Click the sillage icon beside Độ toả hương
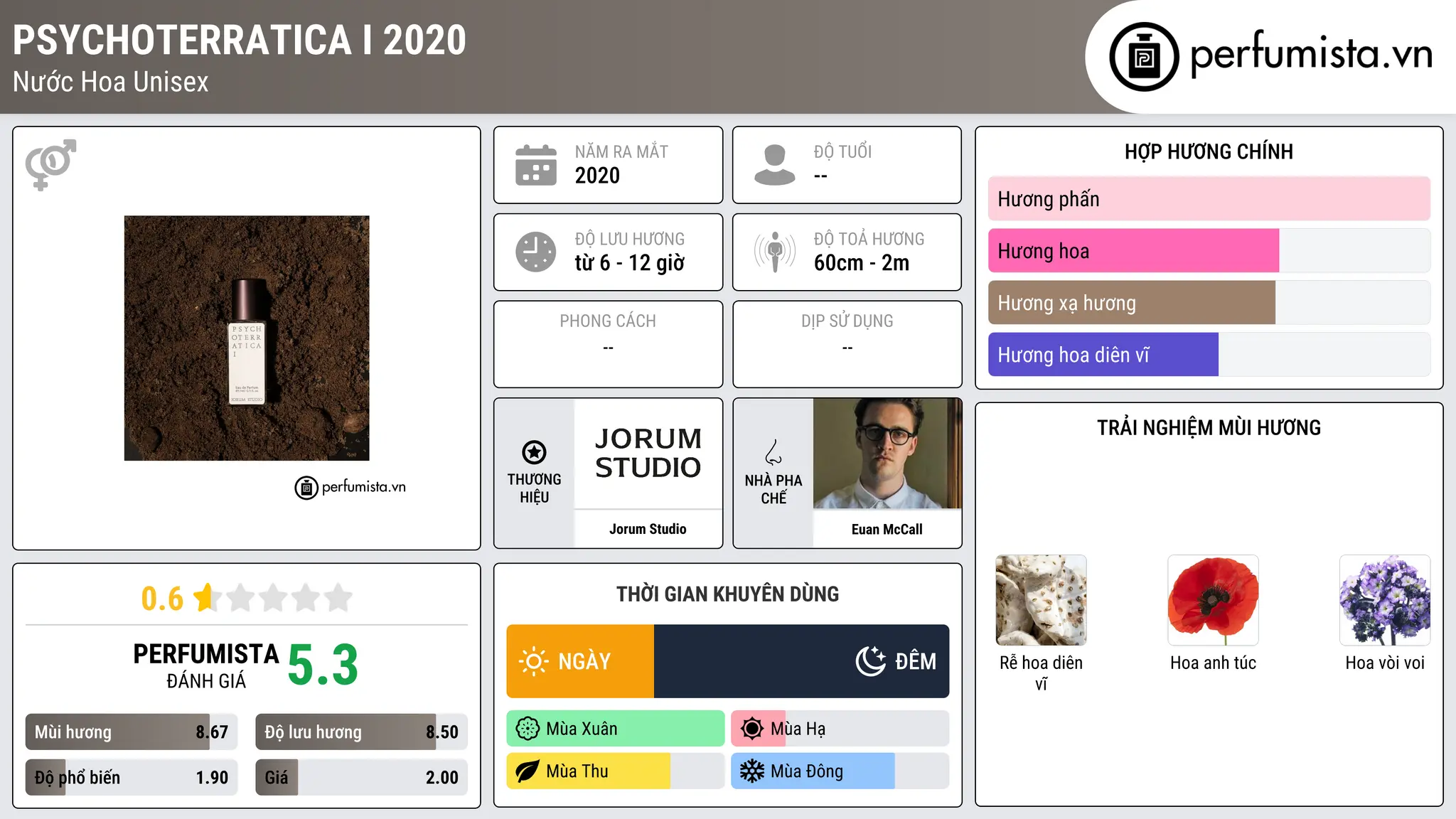 pos(774,252)
